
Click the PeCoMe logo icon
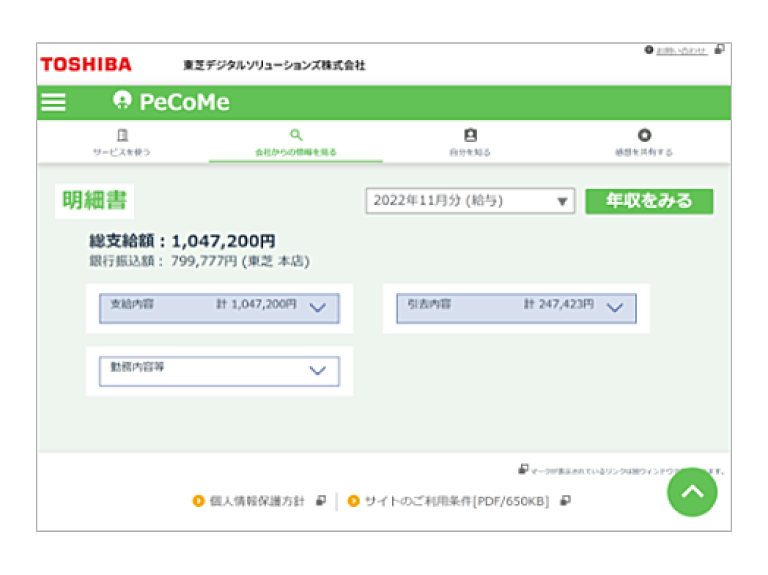122,100
